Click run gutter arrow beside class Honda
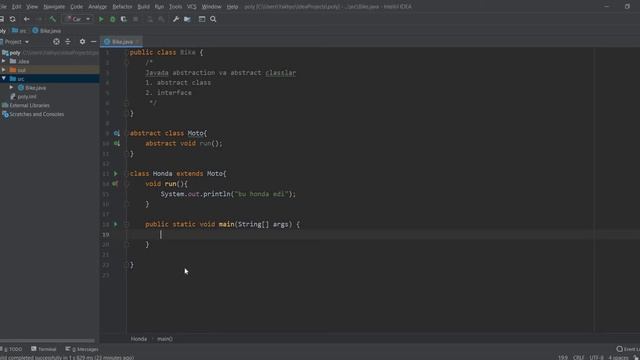Image resolution: width=640 pixels, height=360 pixels. tap(116, 174)
